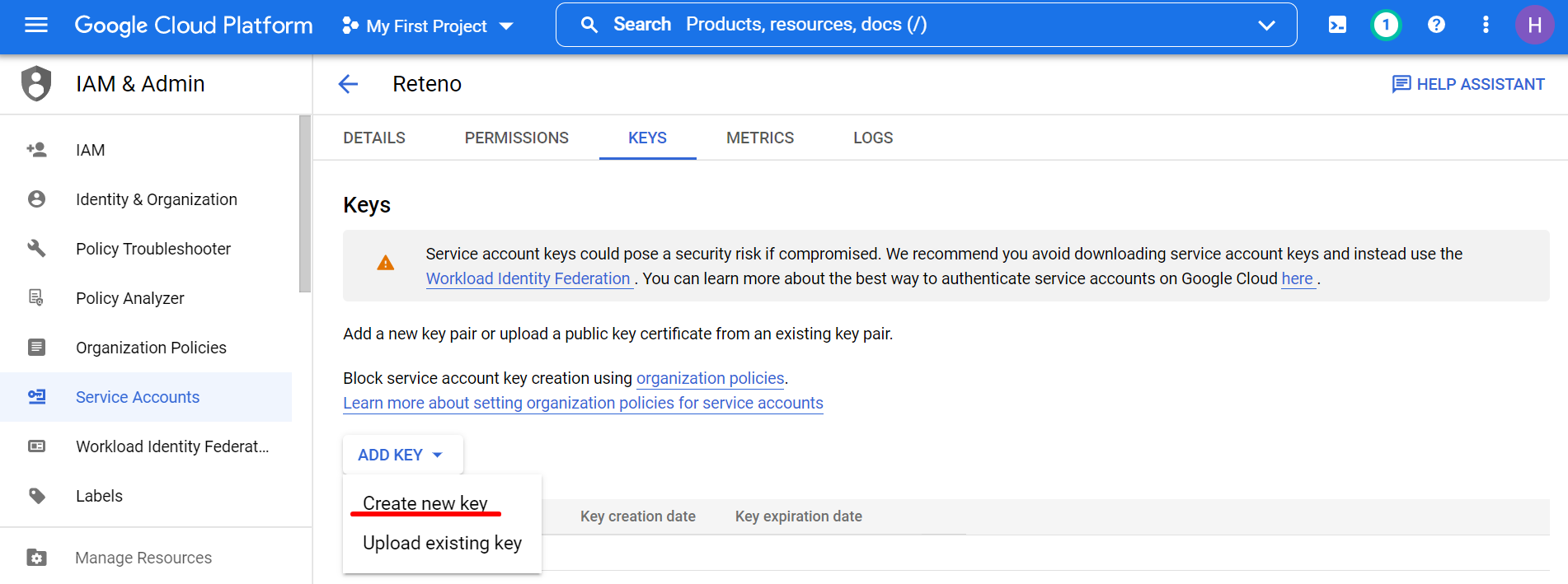
Task: Go back using the arrow icon
Action: [349, 84]
